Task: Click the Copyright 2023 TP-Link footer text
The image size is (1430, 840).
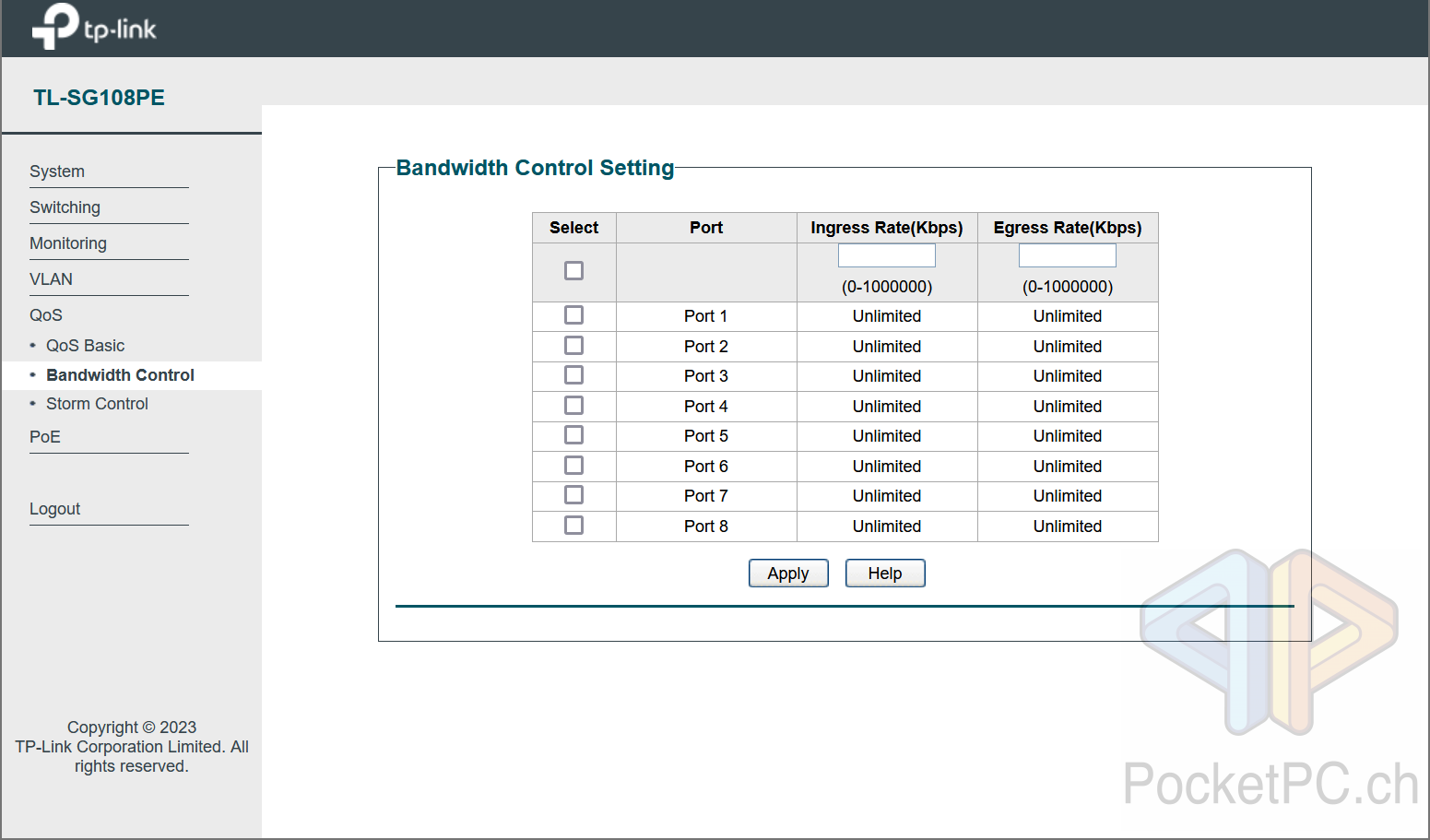Action: click(x=132, y=747)
